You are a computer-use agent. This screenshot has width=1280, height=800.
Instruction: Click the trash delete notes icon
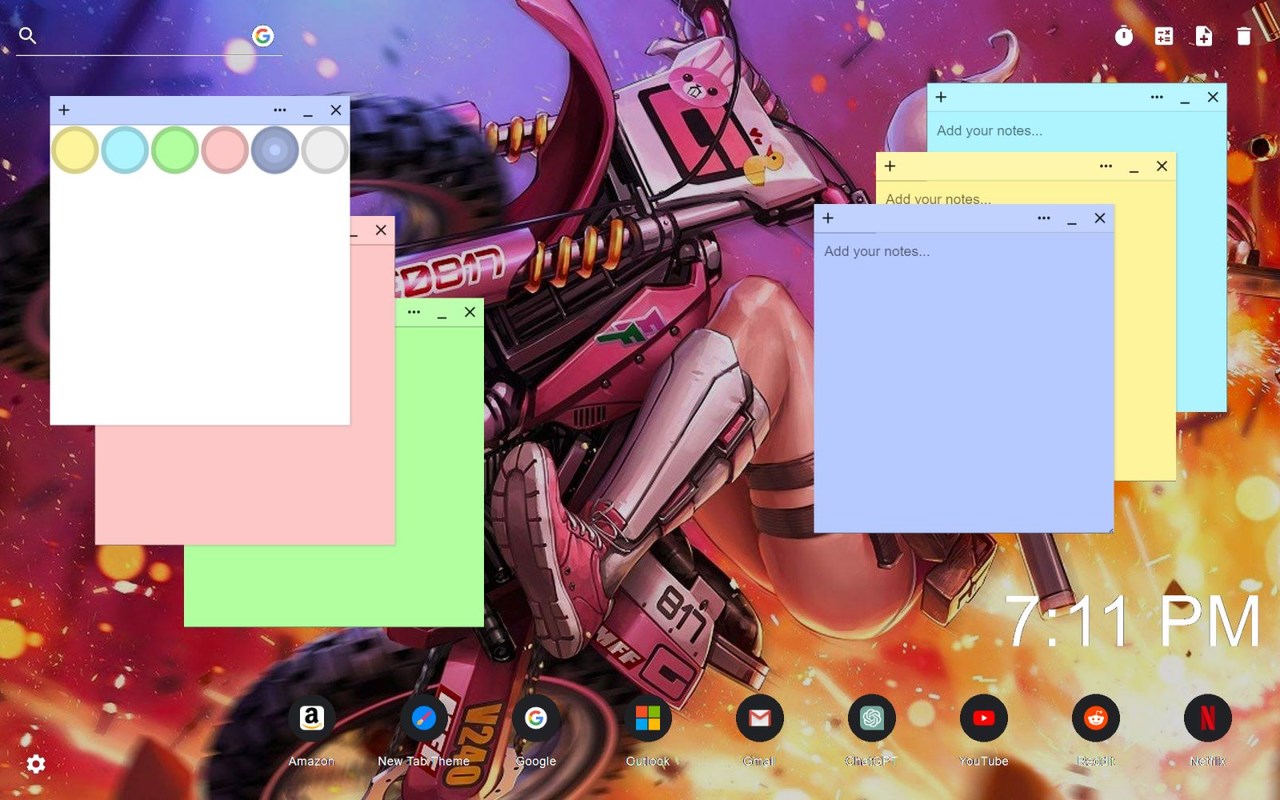coord(1244,36)
